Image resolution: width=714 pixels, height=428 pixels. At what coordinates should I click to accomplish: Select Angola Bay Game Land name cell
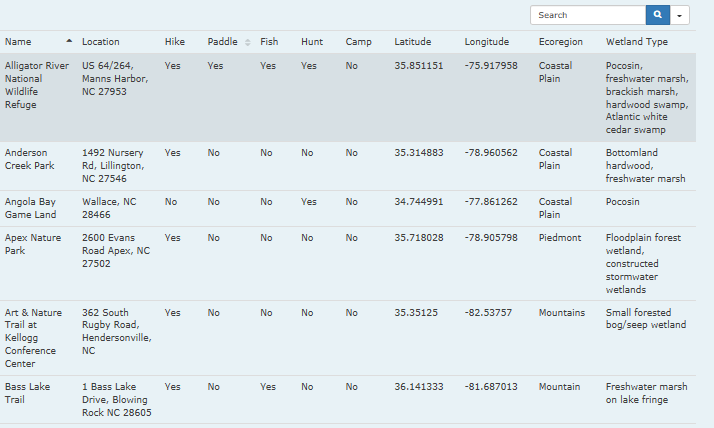click(x=31, y=208)
